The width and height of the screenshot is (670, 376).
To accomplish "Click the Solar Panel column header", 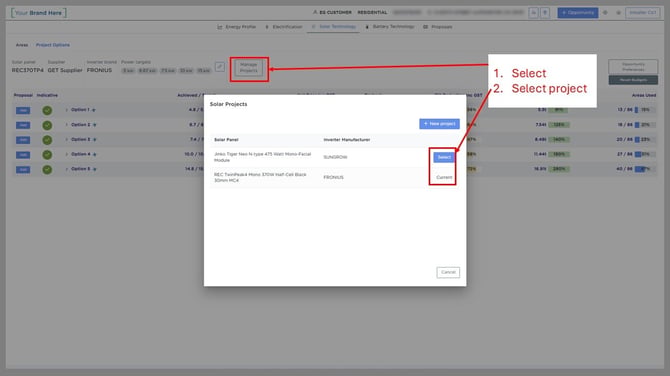I will click(226, 140).
